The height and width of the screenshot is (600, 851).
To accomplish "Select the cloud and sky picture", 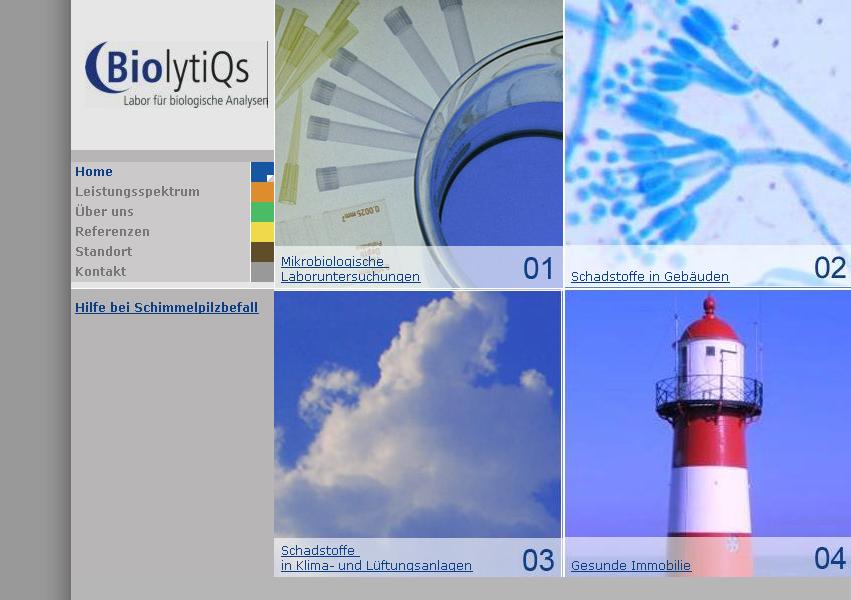I will point(418,410).
